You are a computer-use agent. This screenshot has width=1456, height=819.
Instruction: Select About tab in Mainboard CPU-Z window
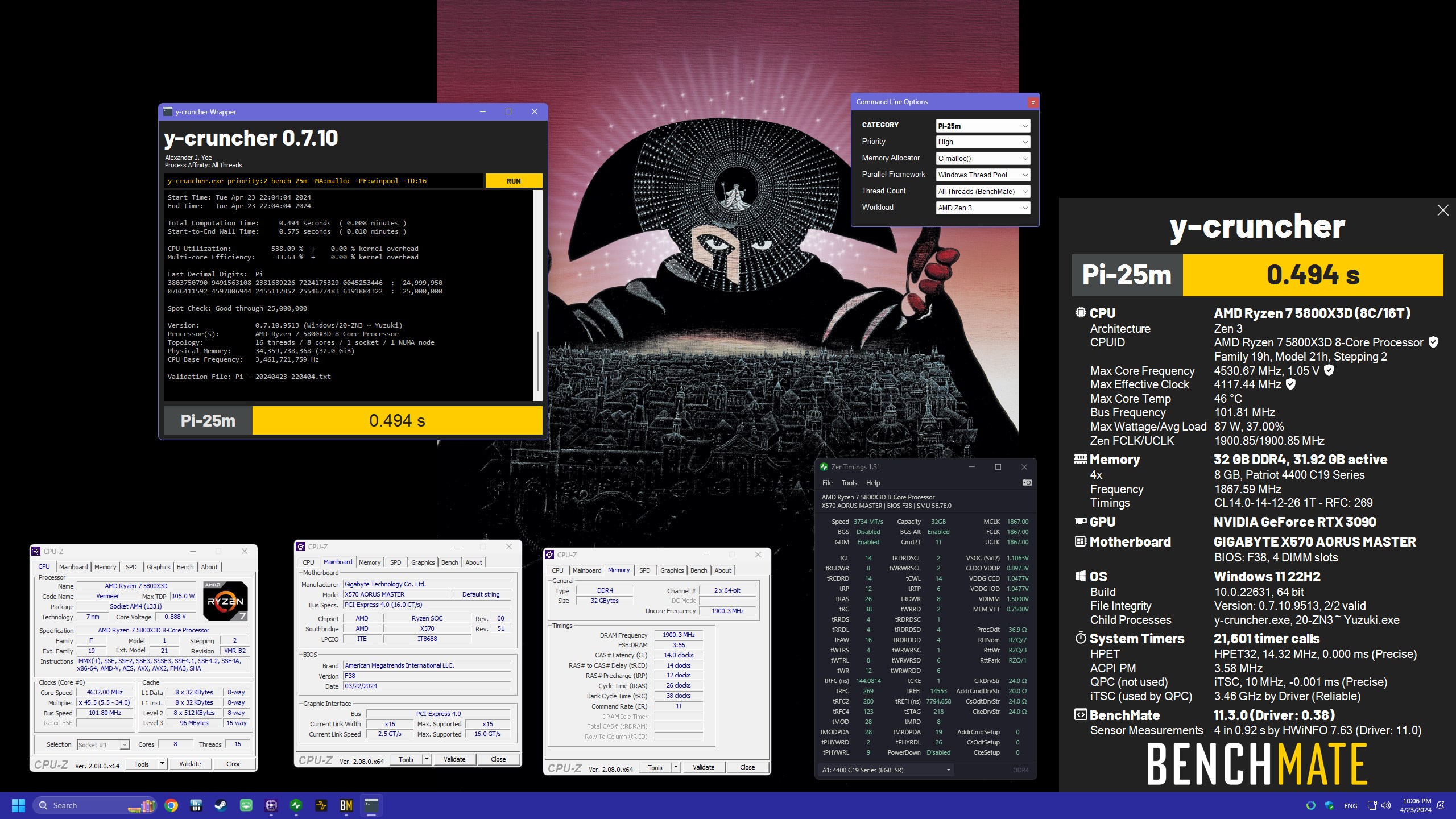click(474, 562)
